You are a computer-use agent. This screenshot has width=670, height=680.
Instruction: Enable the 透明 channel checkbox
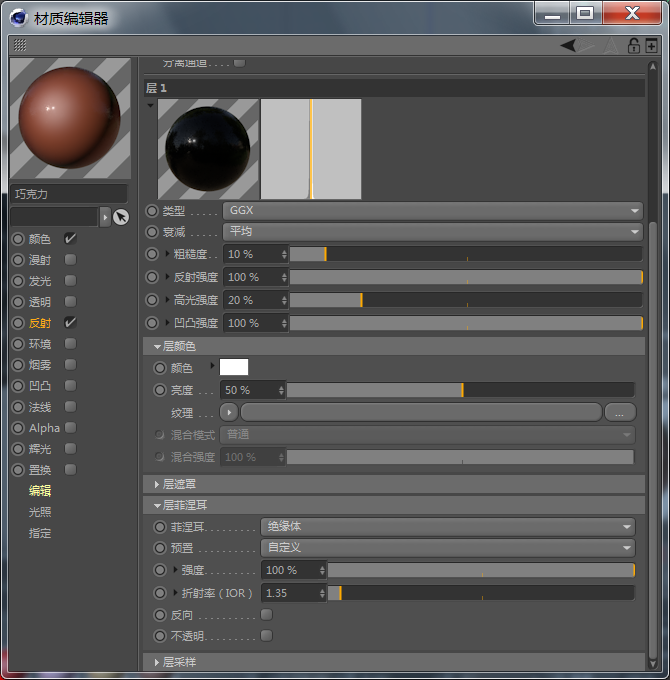click(x=70, y=302)
